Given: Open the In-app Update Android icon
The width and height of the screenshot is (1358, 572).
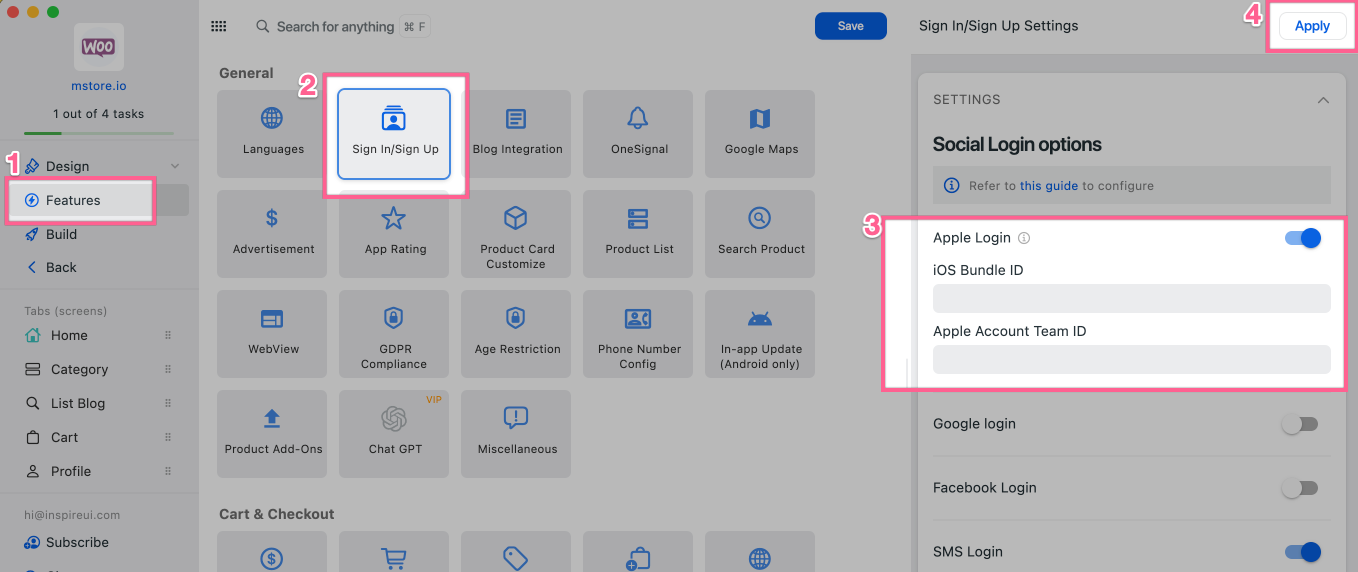Looking at the screenshot, I should (x=760, y=318).
